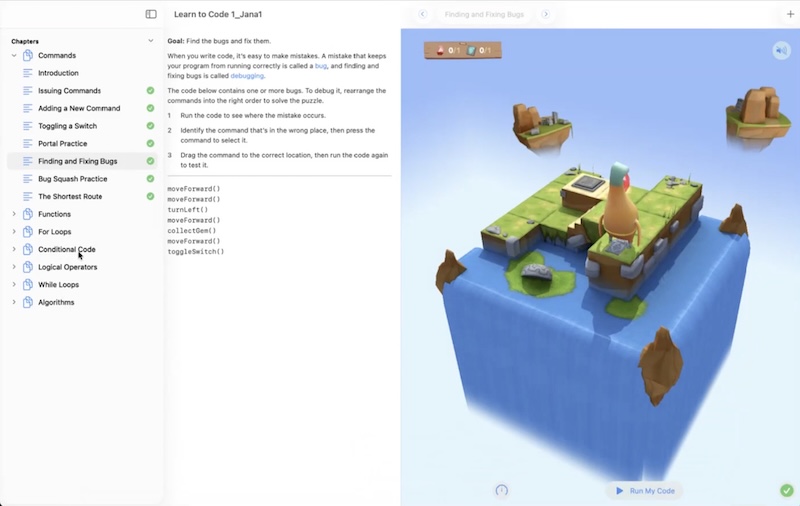Go to next page arrow
The image size is (800, 506).
point(546,14)
